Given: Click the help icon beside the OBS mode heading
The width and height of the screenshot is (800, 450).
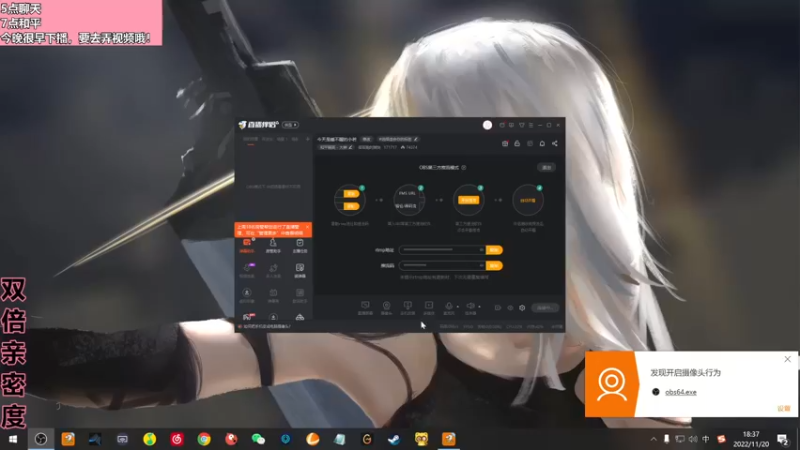Looking at the screenshot, I should click(463, 167).
